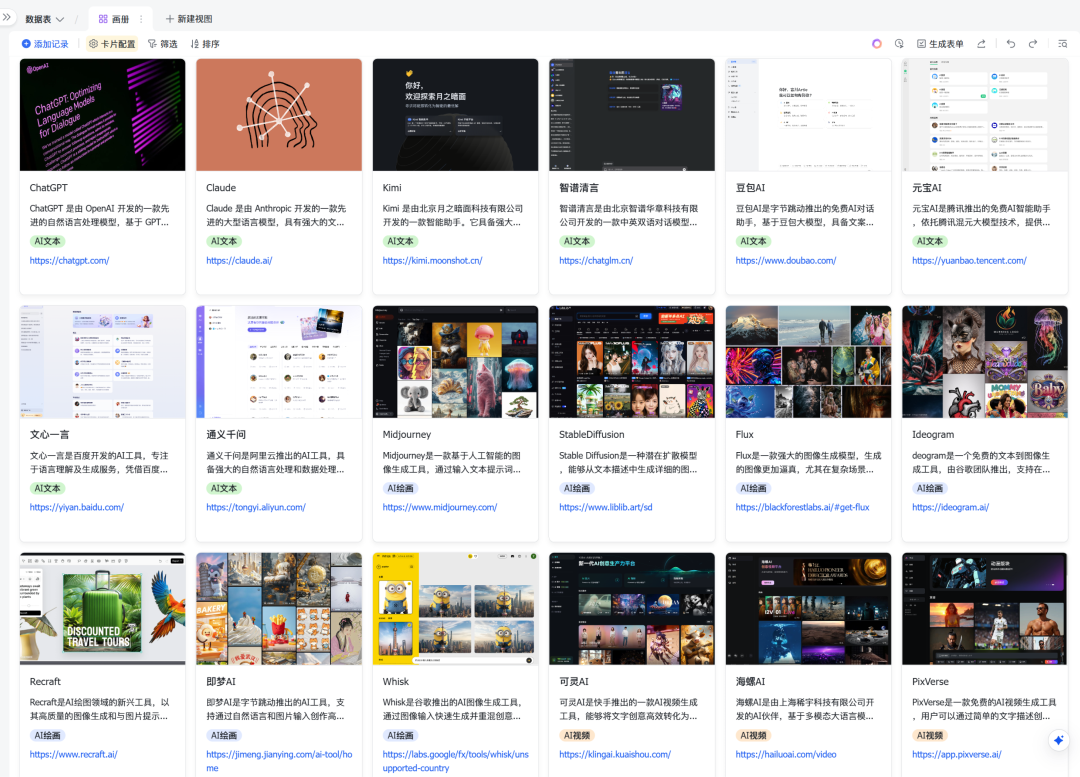This screenshot has height=777, width=1080.
Task: Open the https://klingai.kuaishou.com/ link
Action: [615, 754]
